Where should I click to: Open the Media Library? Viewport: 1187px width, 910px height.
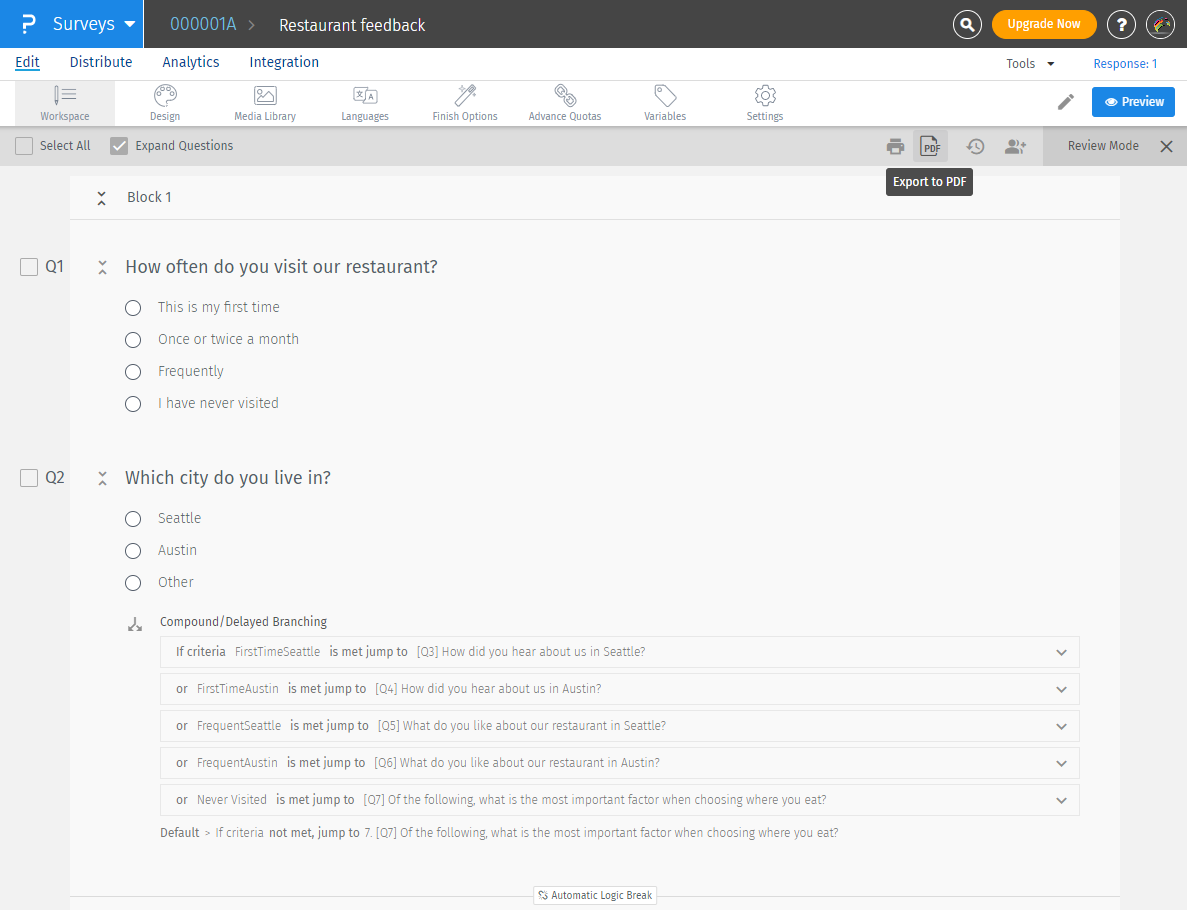coord(265,103)
